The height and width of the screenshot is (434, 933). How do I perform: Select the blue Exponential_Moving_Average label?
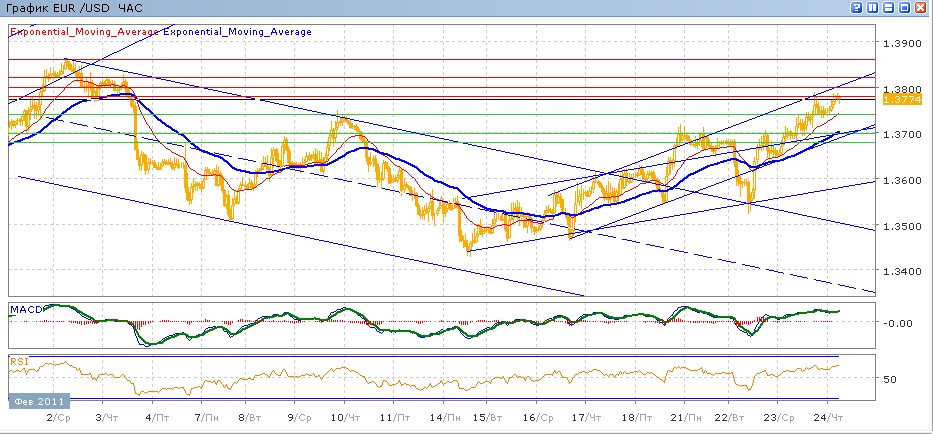click(237, 32)
